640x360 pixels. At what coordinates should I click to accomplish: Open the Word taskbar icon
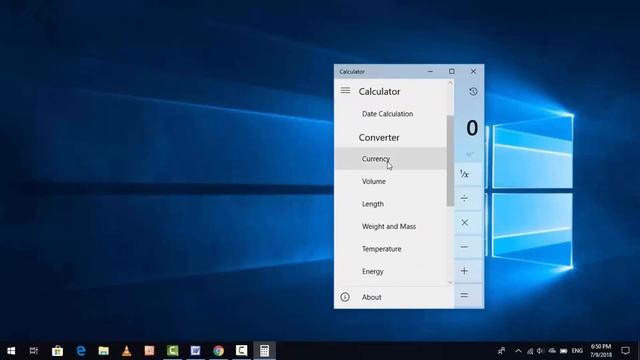pos(196,351)
